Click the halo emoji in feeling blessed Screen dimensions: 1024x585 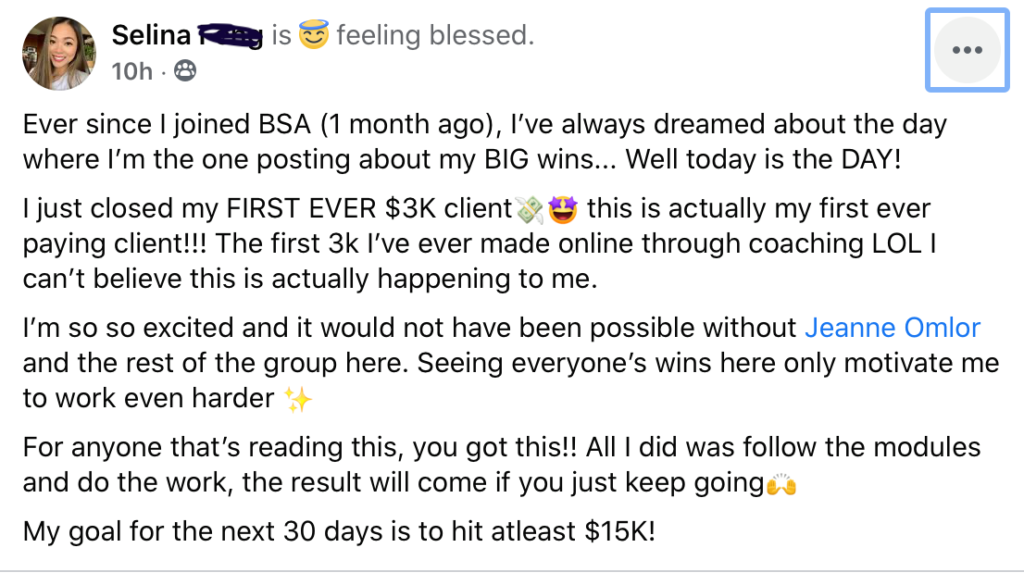[x=316, y=35]
